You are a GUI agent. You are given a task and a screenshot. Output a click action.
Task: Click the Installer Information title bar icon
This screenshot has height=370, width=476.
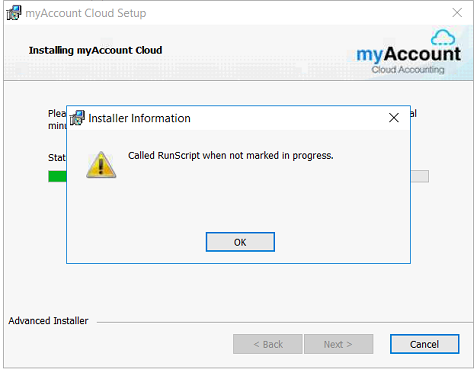[77, 118]
